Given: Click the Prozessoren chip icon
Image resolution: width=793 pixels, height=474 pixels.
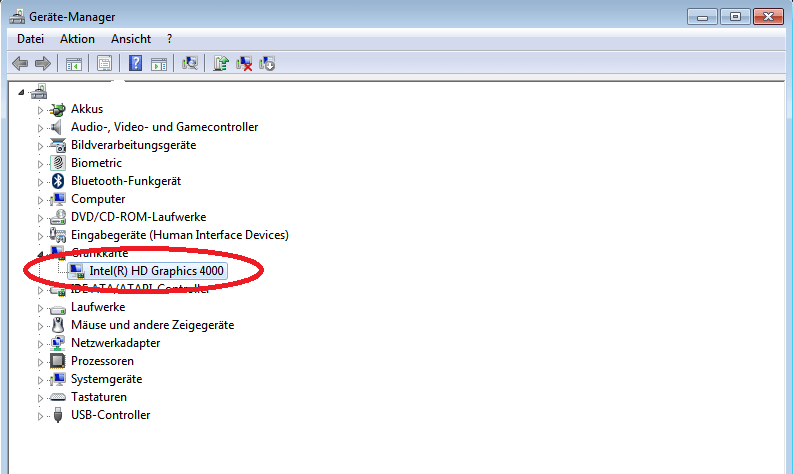Looking at the screenshot, I should click(58, 361).
